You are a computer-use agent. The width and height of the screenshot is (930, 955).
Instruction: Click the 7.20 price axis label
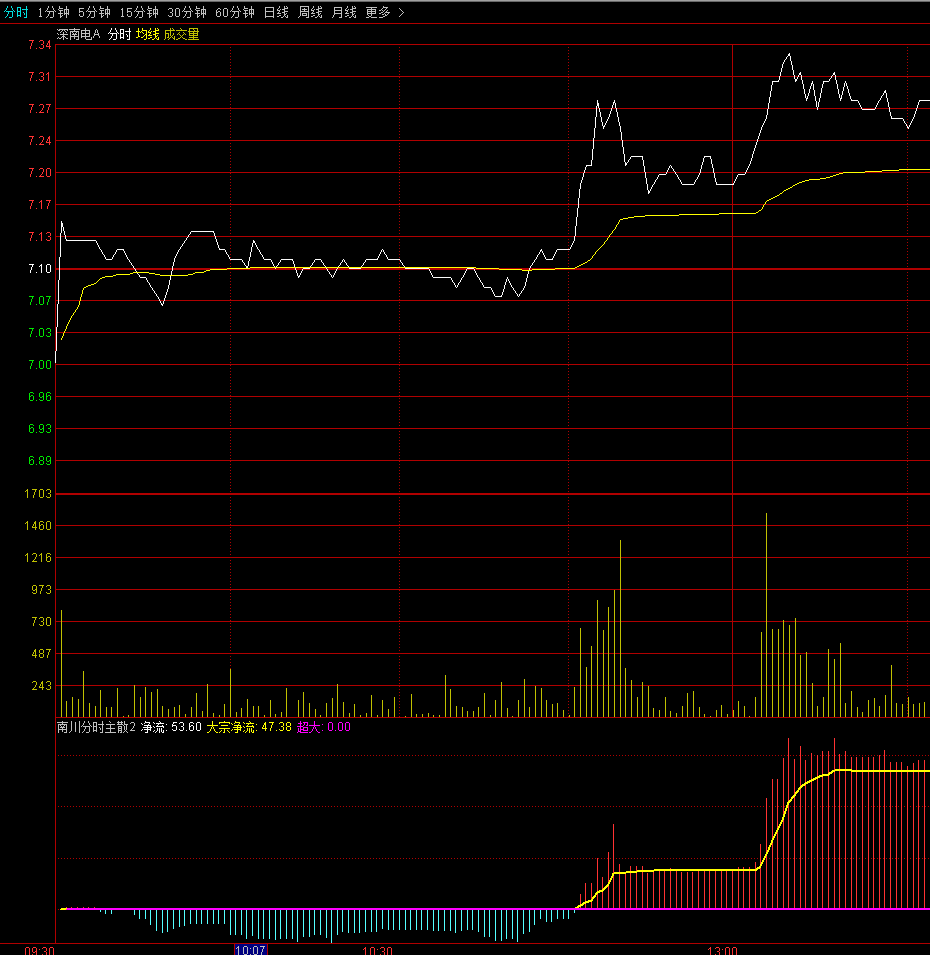click(40, 173)
